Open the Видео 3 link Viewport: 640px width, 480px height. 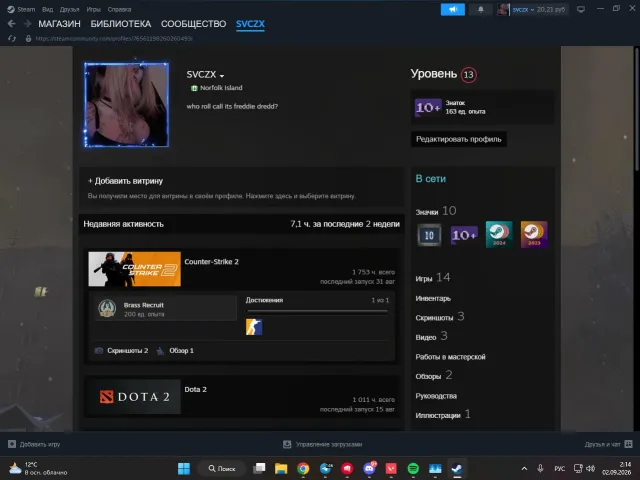click(x=431, y=336)
